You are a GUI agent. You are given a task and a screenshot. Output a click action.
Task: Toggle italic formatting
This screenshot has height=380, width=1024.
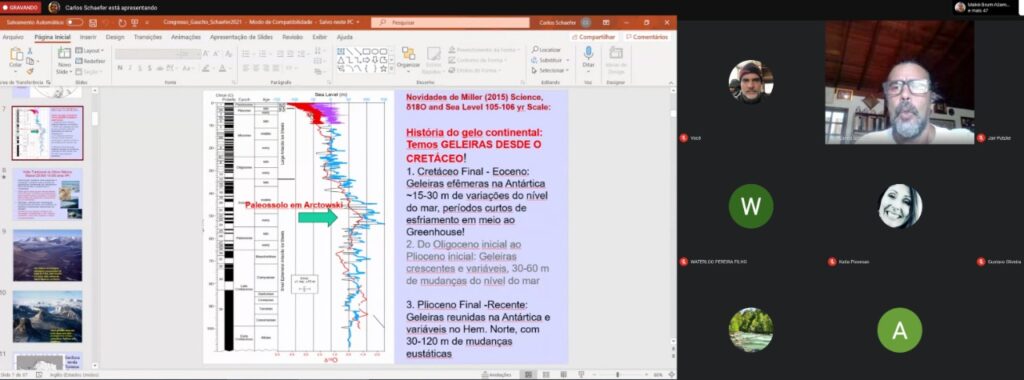[130, 68]
